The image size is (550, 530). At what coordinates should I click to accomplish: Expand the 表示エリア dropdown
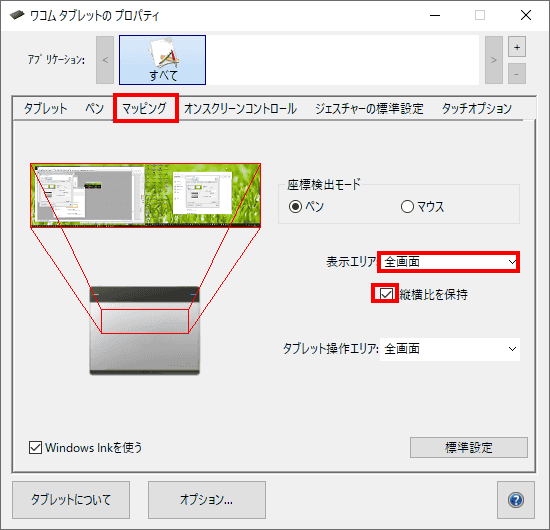click(x=450, y=262)
